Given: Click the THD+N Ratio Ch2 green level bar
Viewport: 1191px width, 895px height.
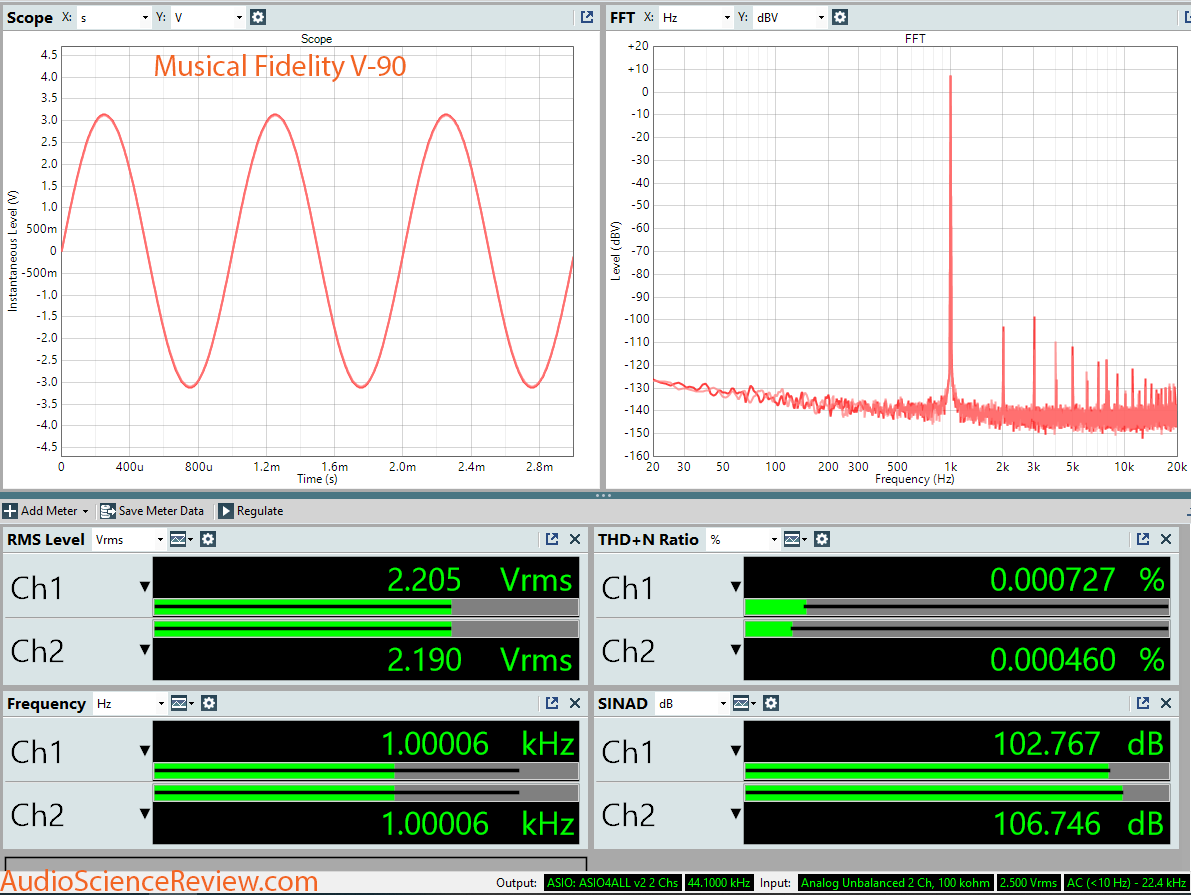Looking at the screenshot, I should 956,629.
